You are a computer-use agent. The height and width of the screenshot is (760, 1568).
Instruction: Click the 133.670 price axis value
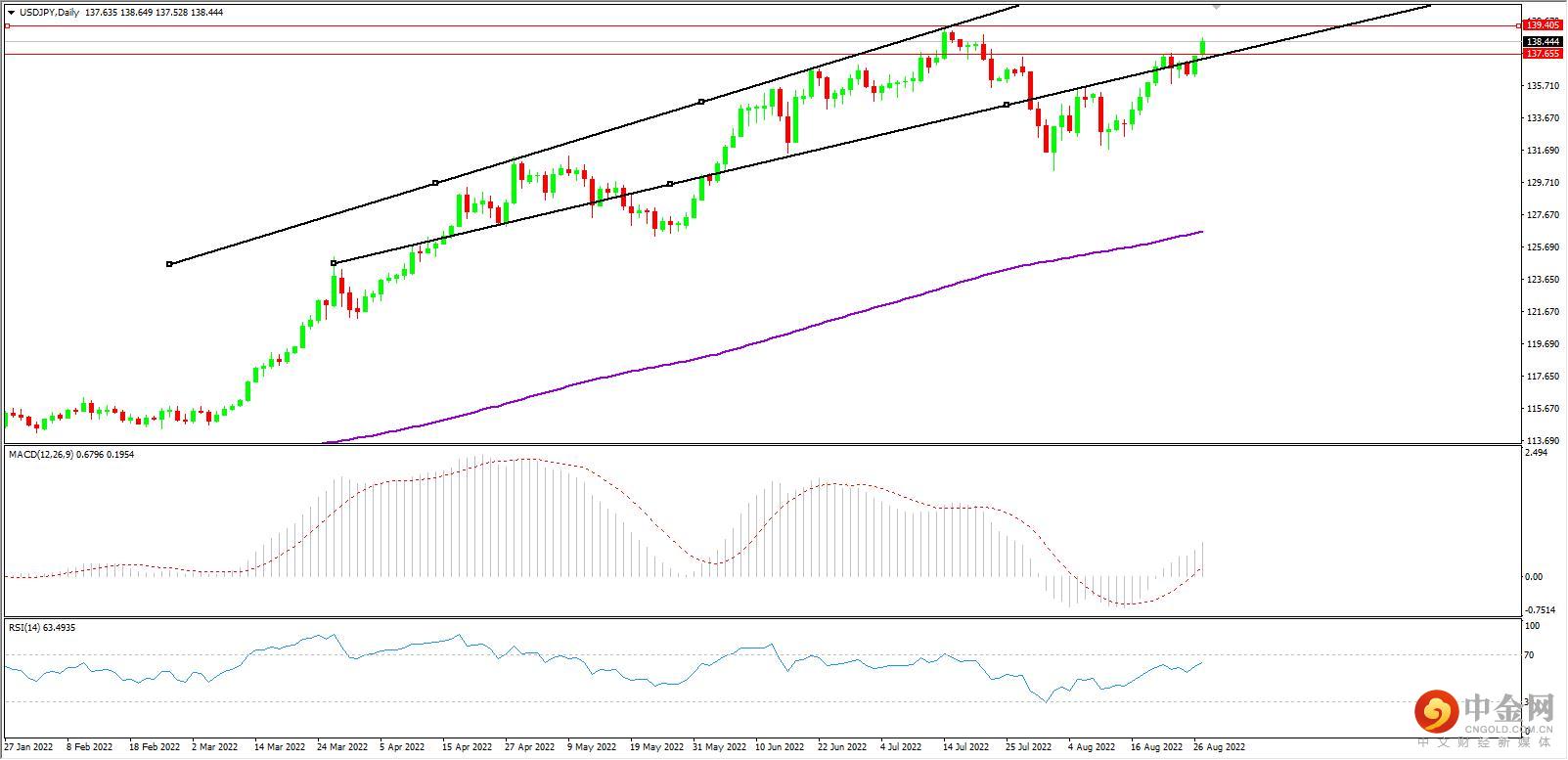(x=1542, y=118)
